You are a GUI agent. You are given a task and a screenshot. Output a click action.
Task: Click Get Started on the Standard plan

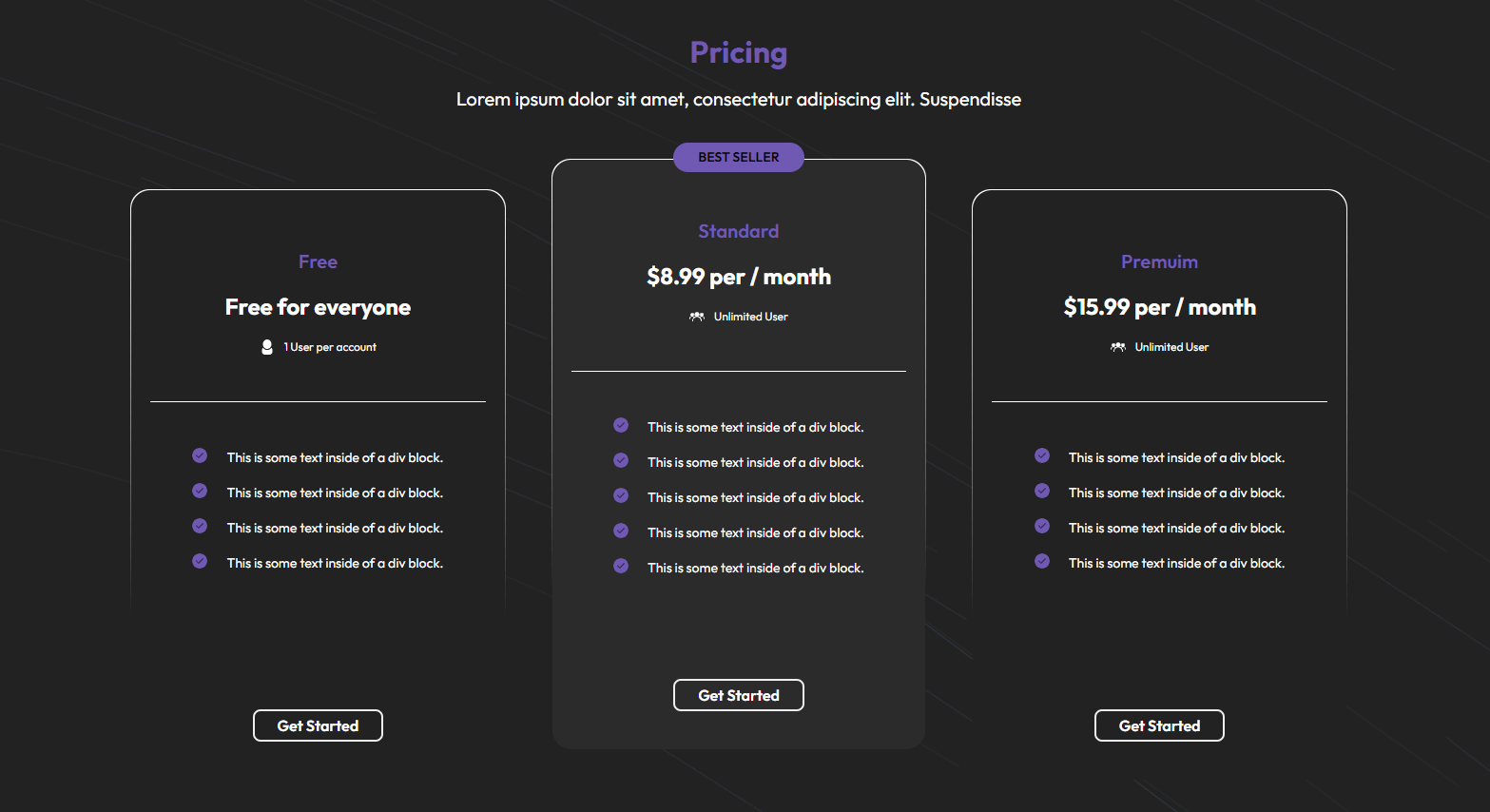739,695
